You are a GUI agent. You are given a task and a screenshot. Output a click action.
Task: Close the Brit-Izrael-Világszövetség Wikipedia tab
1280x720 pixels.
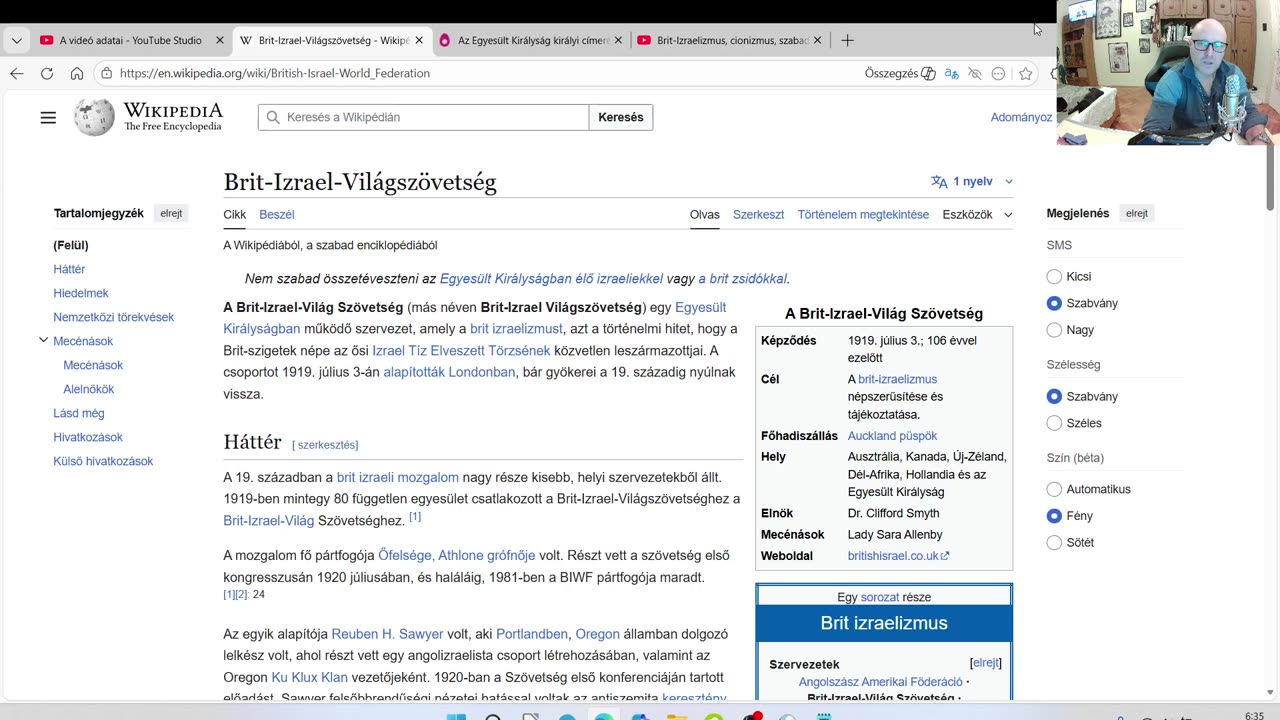point(419,40)
